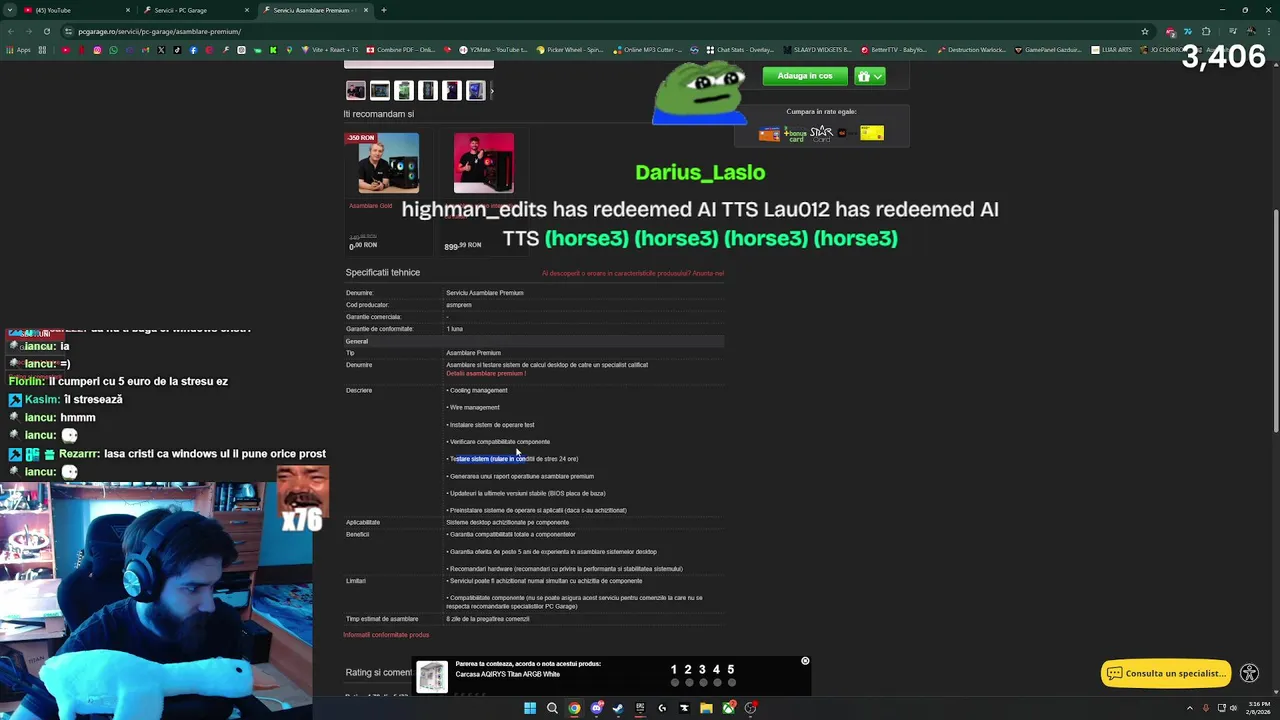Expand the gift options dropdown

(x=869, y=76)
